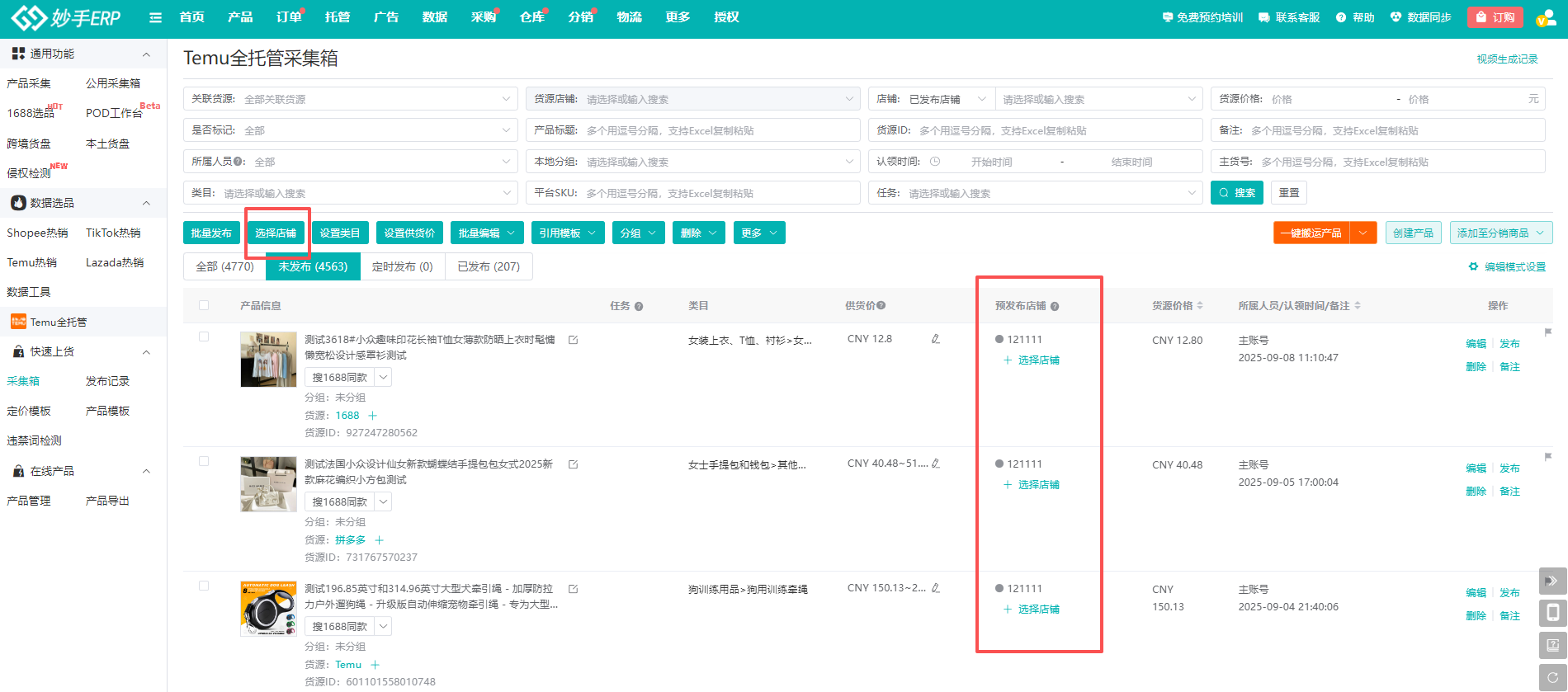Click the 批量发布 button

[x=211, y=233]
